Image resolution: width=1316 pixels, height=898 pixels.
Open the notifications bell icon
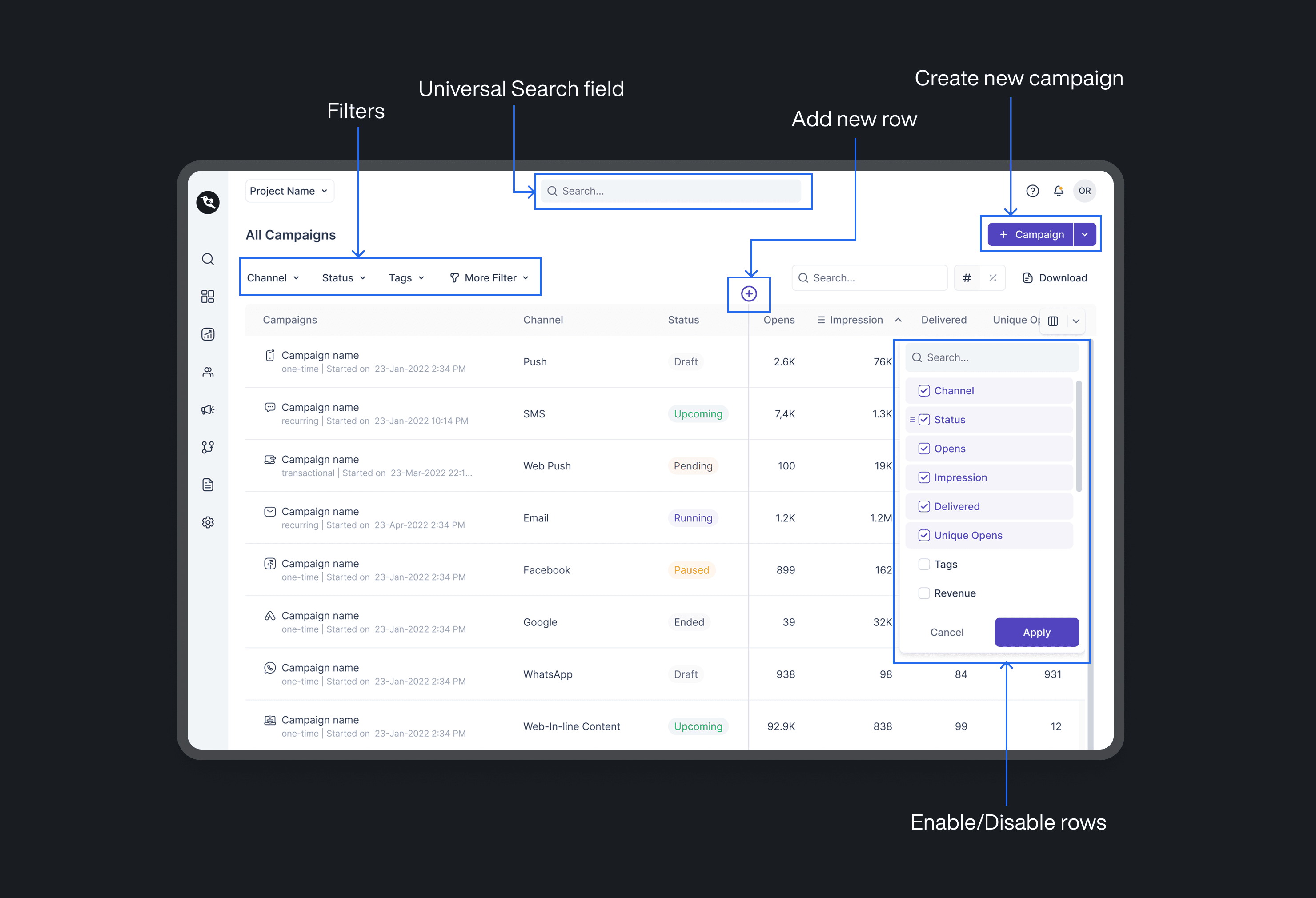coord(1058,191)
